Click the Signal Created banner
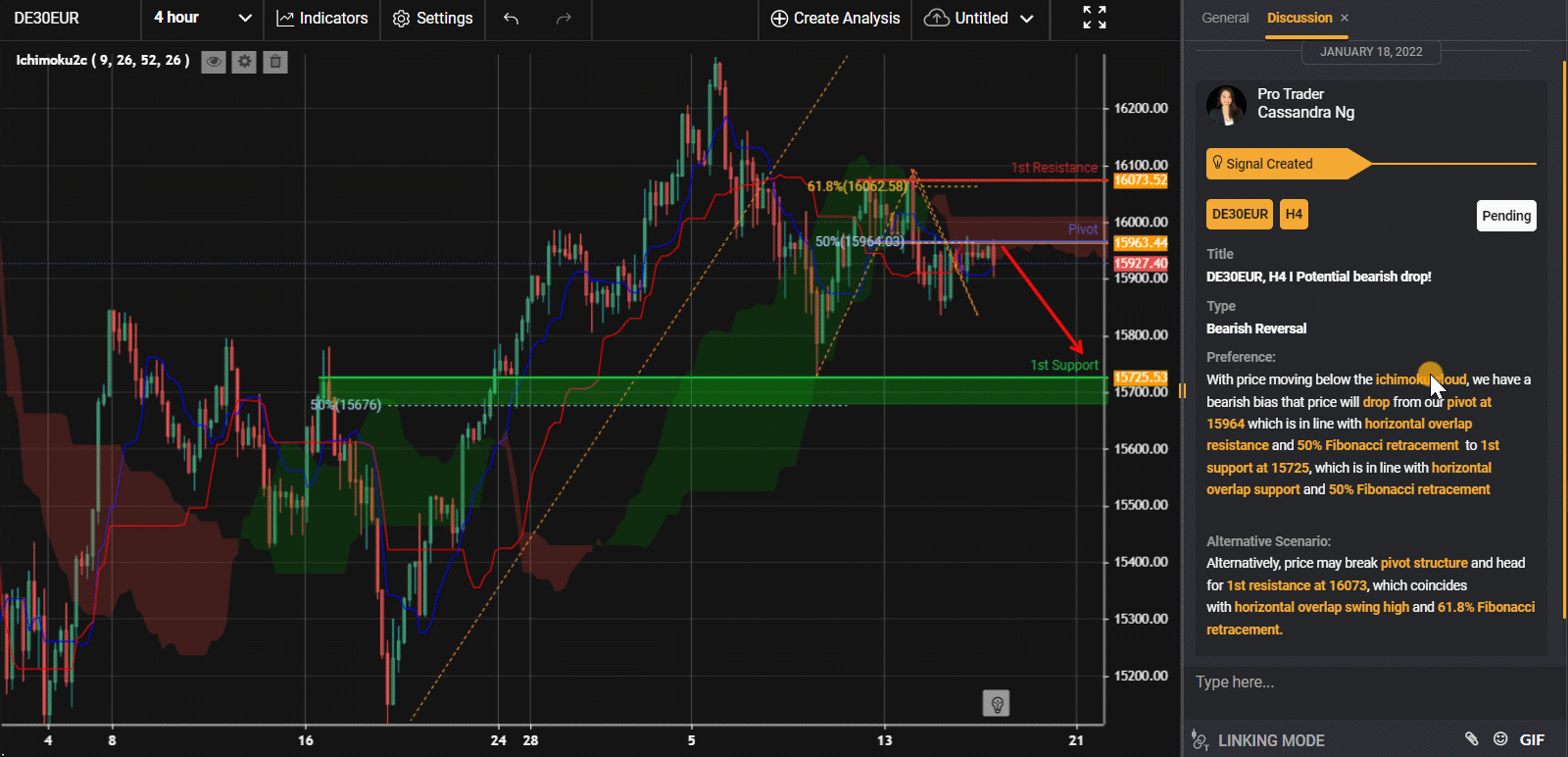The height and width of the screenshot is (757, 1568). [x=1288, y=164]
